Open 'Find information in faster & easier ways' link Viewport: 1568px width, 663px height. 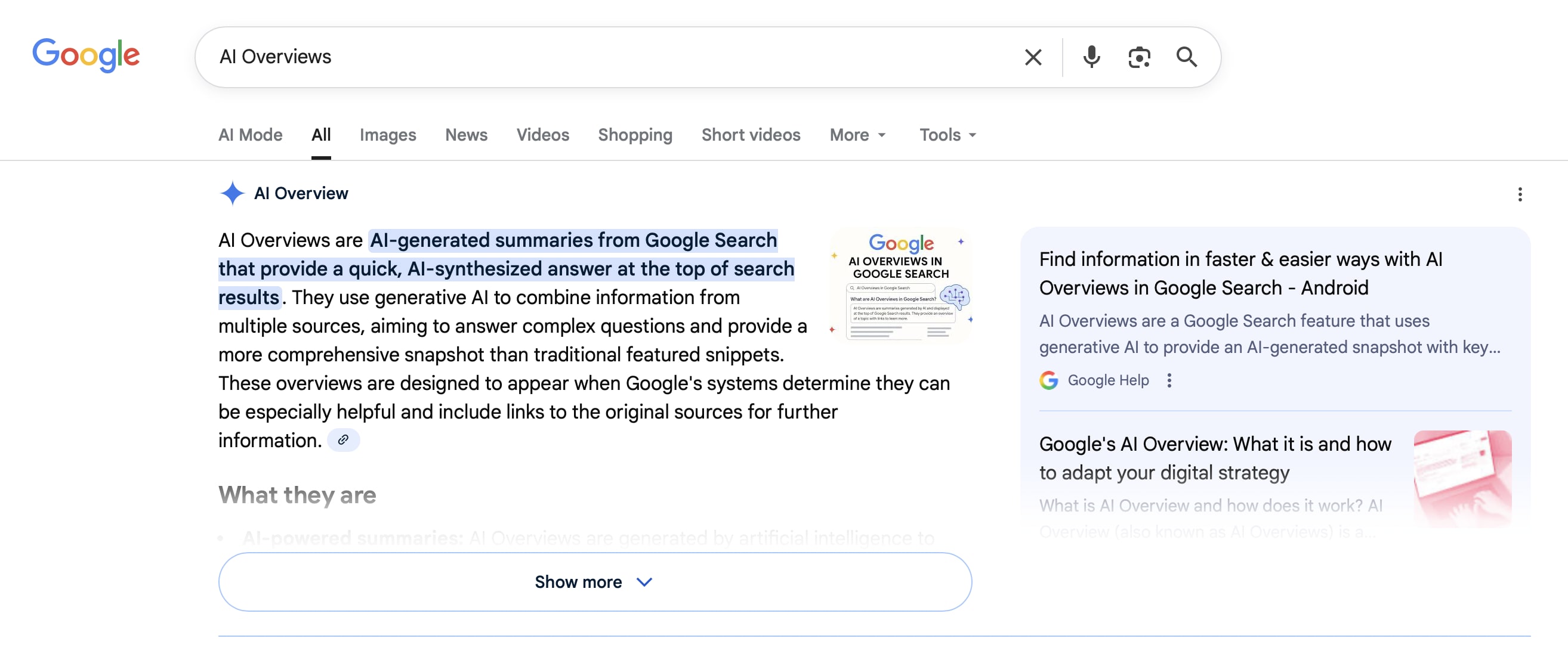1240,273
